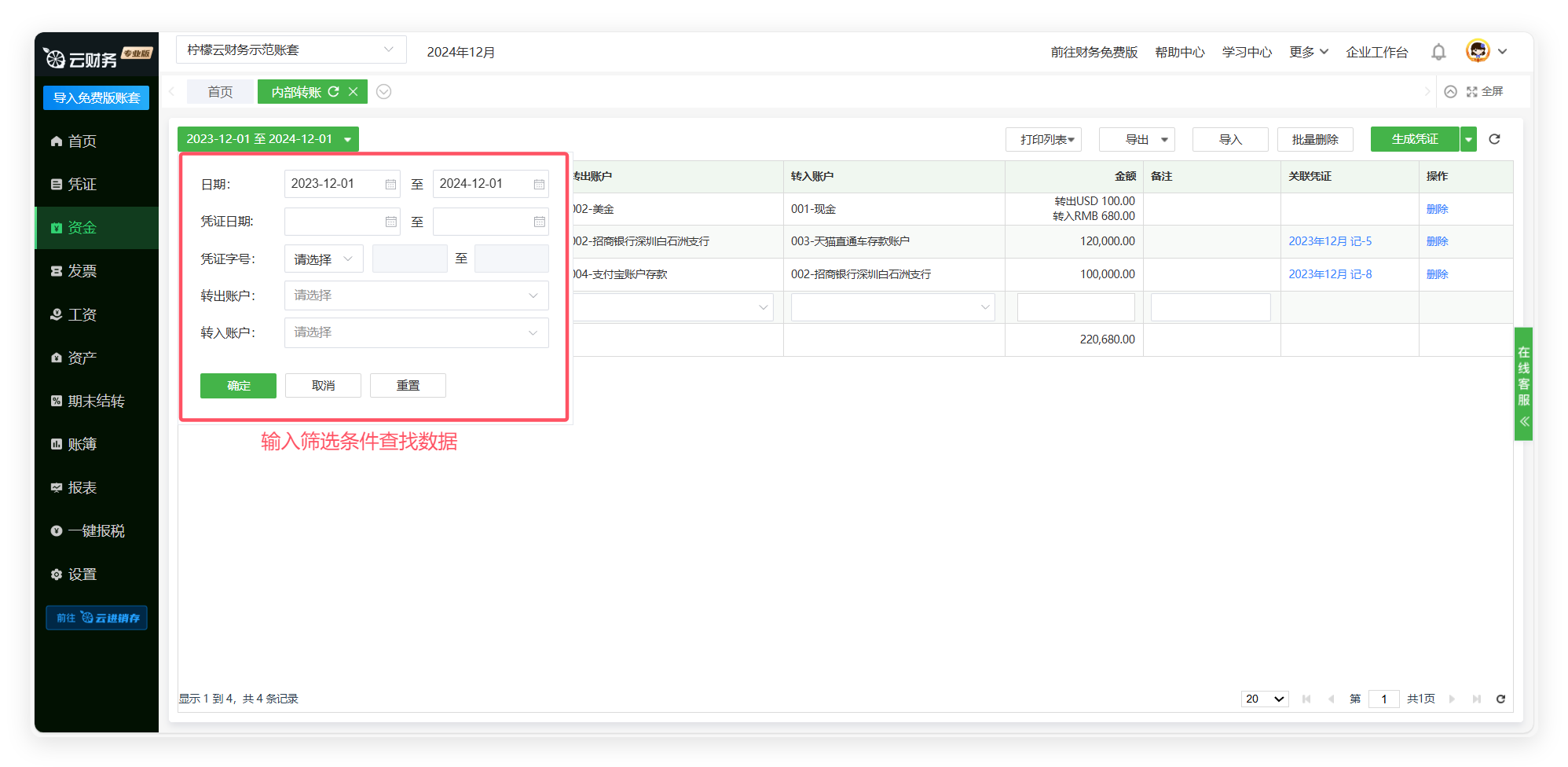Switch to the 首页 tab
Image resolution: width=1568 pixels, height=767 pixels.
click(220, 92)
